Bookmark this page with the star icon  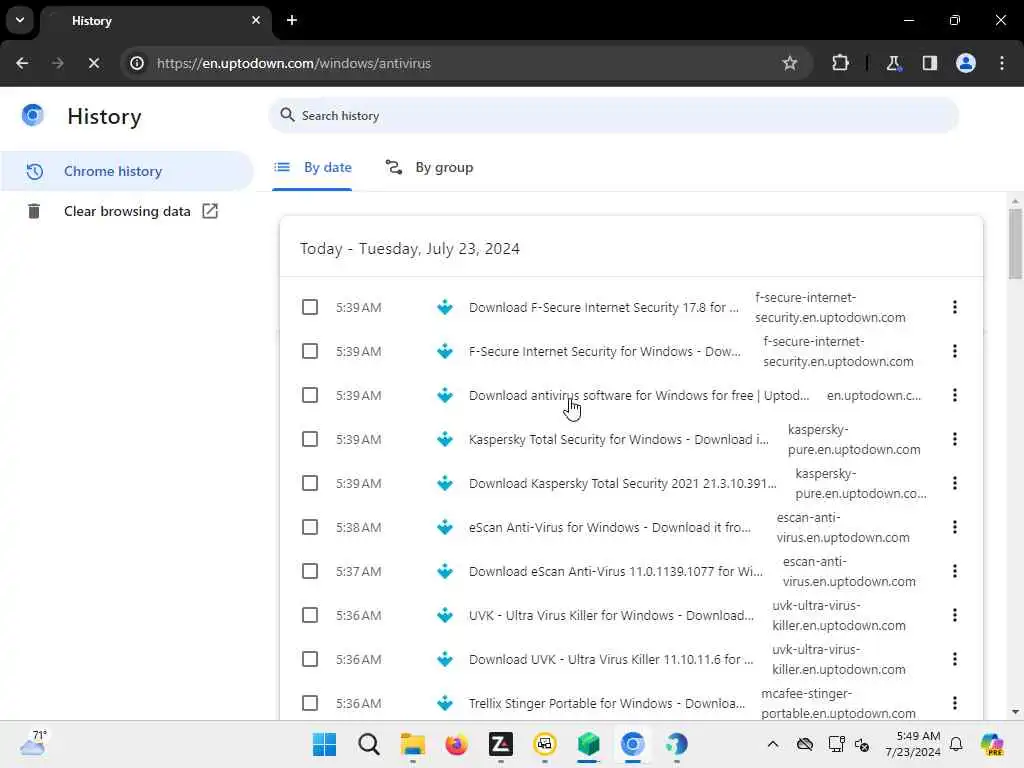tap(790, 63)
